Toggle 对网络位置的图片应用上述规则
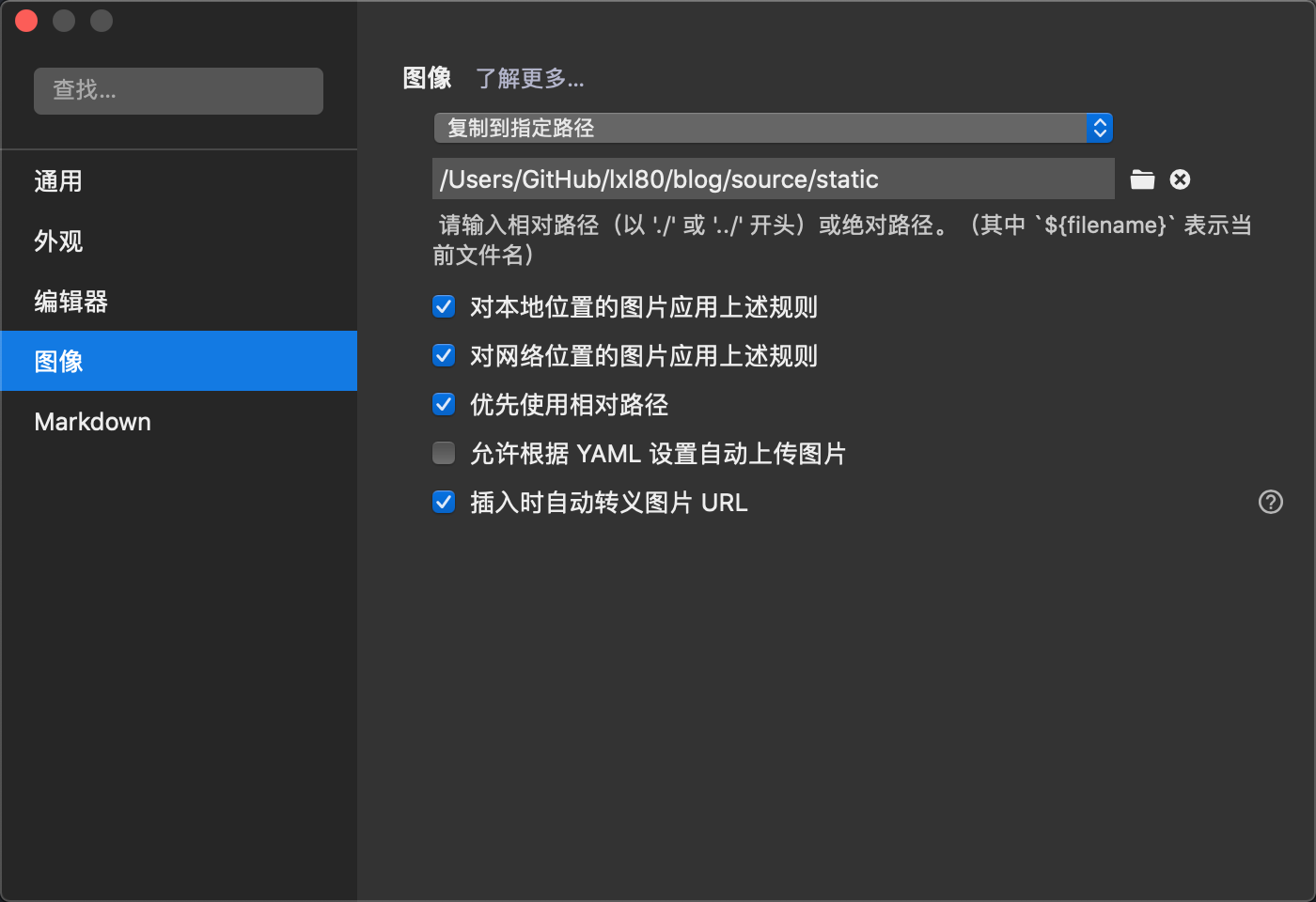 pyautogui.click(x=444, y=355)
